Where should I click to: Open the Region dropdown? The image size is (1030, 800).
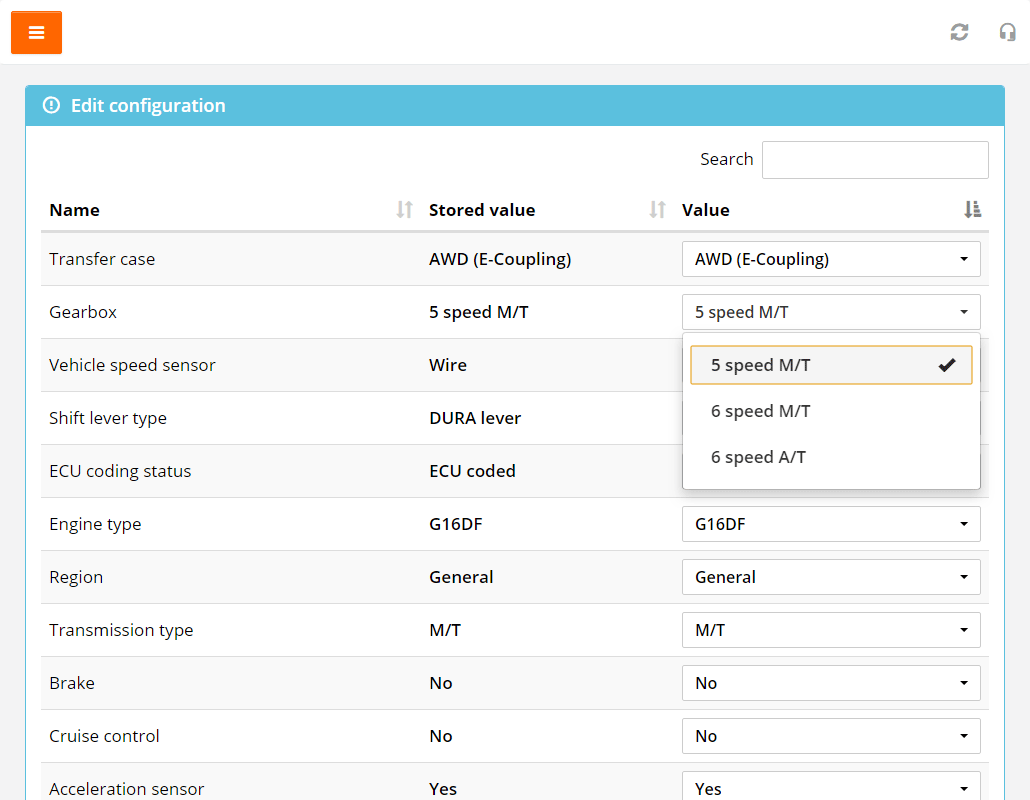coord(830,577)
